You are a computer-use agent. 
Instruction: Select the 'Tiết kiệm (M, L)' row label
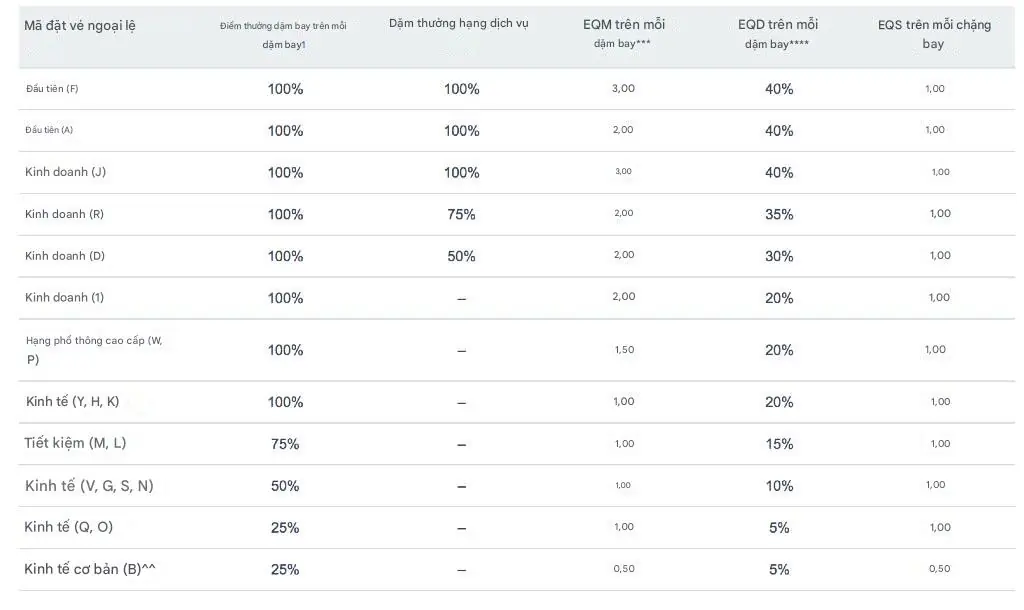75,444
